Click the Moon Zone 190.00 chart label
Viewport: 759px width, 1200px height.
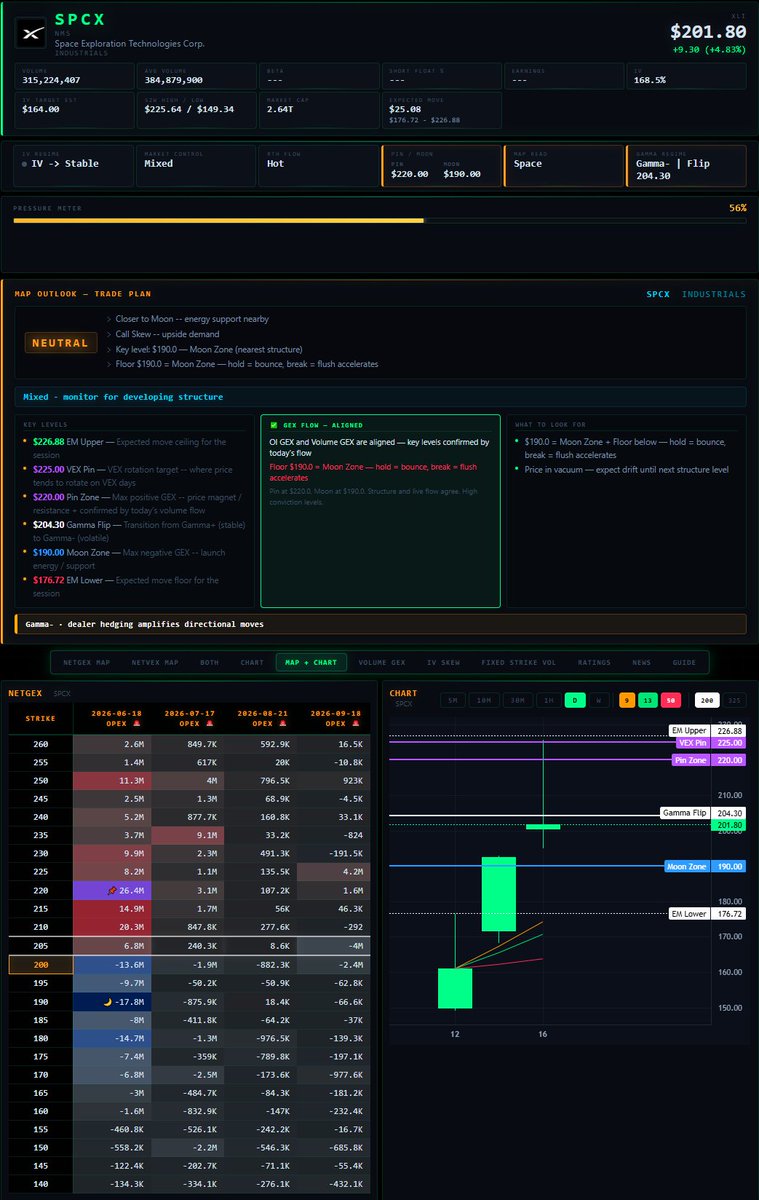(705, 866)
